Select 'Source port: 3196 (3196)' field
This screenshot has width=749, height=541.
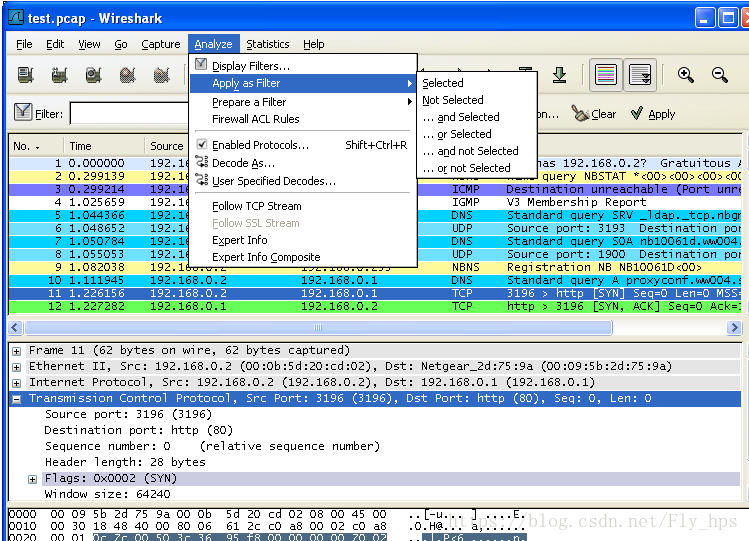pos(128,414)
